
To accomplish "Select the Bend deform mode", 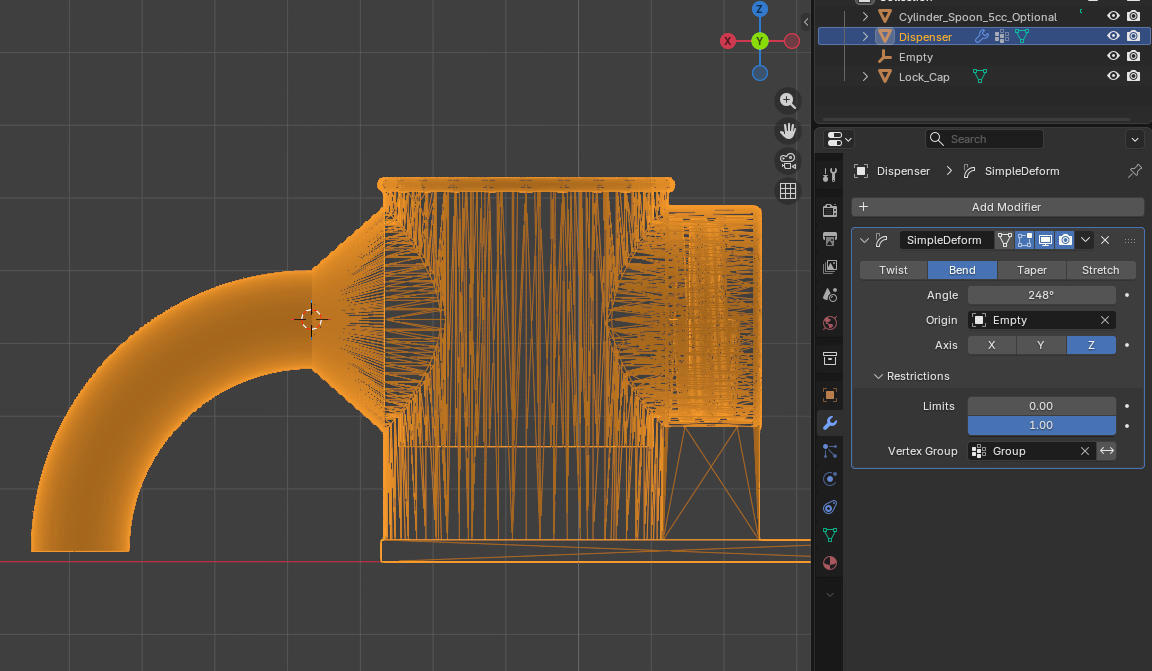I will 962,270.
